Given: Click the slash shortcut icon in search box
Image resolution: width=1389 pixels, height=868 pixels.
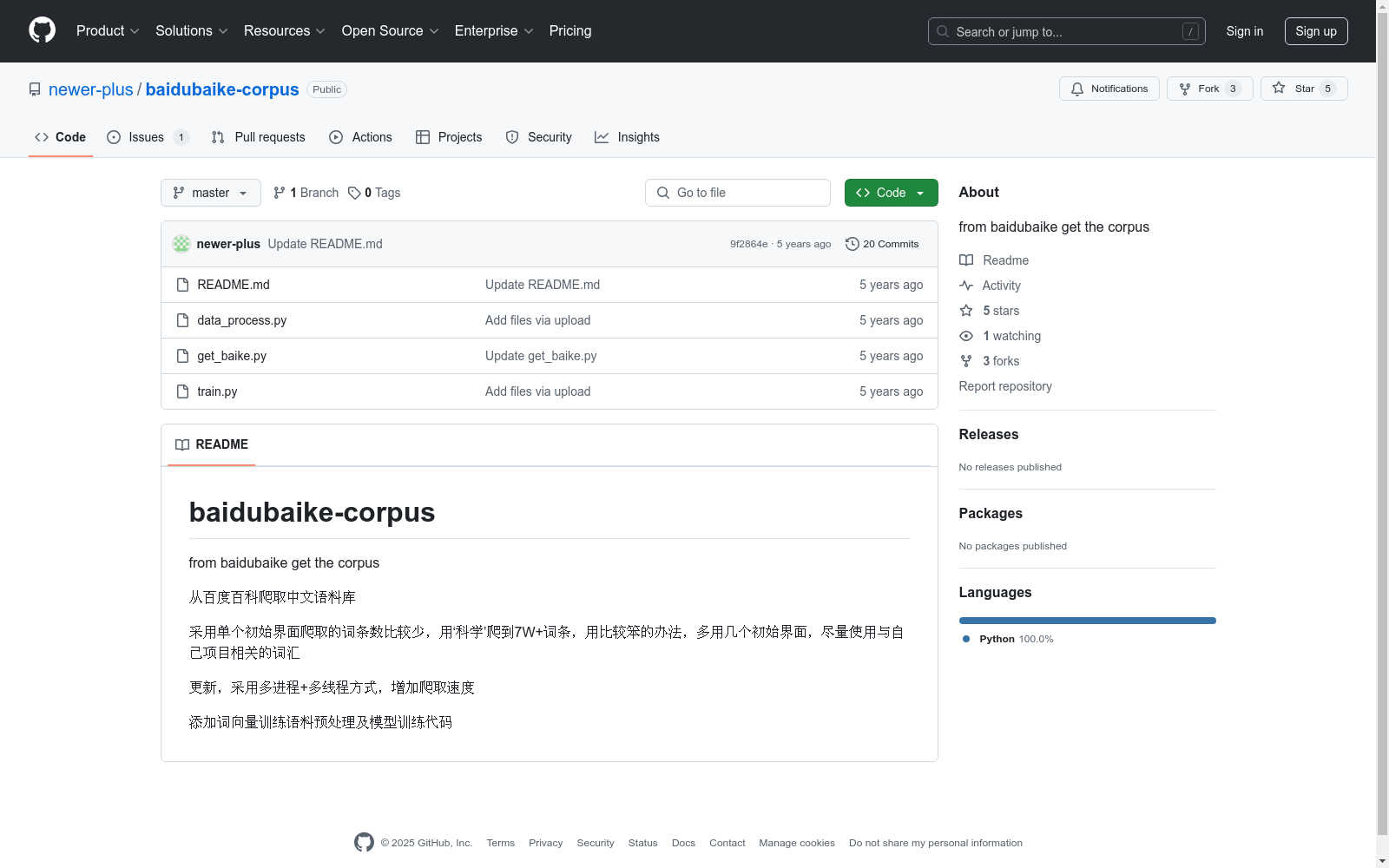Looking at the screenshot, I should click(x=1190, y=31).
